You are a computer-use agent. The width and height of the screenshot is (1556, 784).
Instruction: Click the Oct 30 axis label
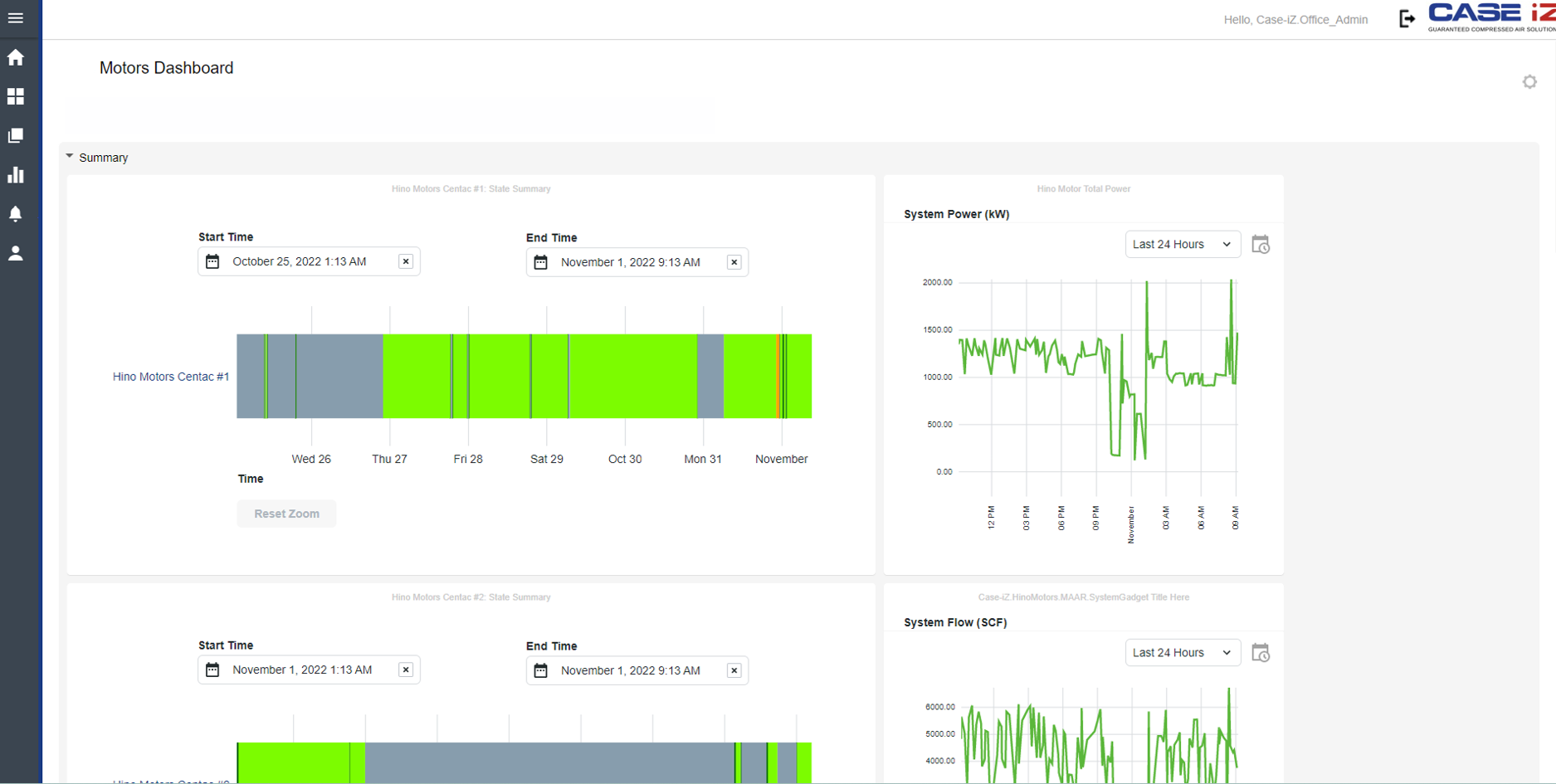click(625, 459)
